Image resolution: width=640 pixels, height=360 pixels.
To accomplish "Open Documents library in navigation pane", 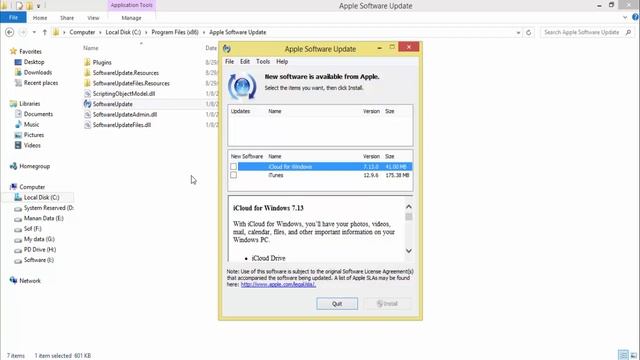I will click(x=38, y=114).
